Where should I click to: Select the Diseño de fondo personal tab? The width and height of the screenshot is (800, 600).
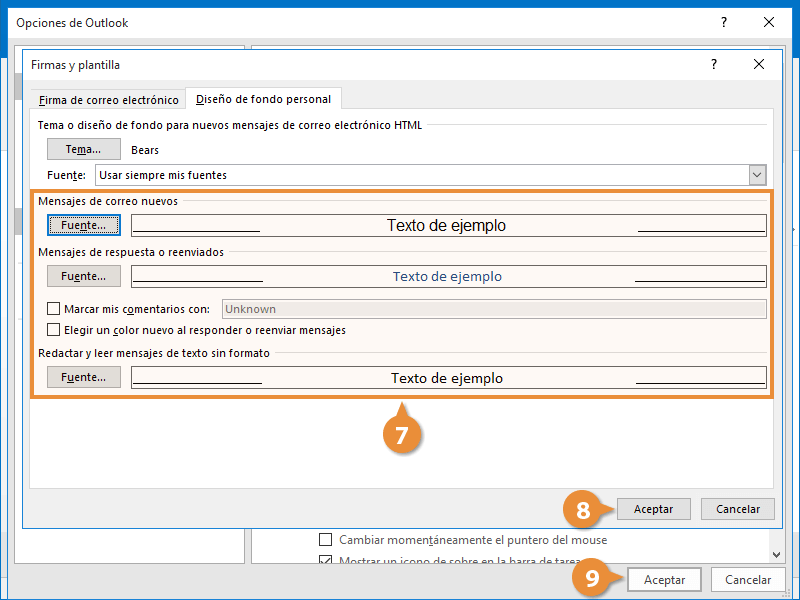click(264, 99)
